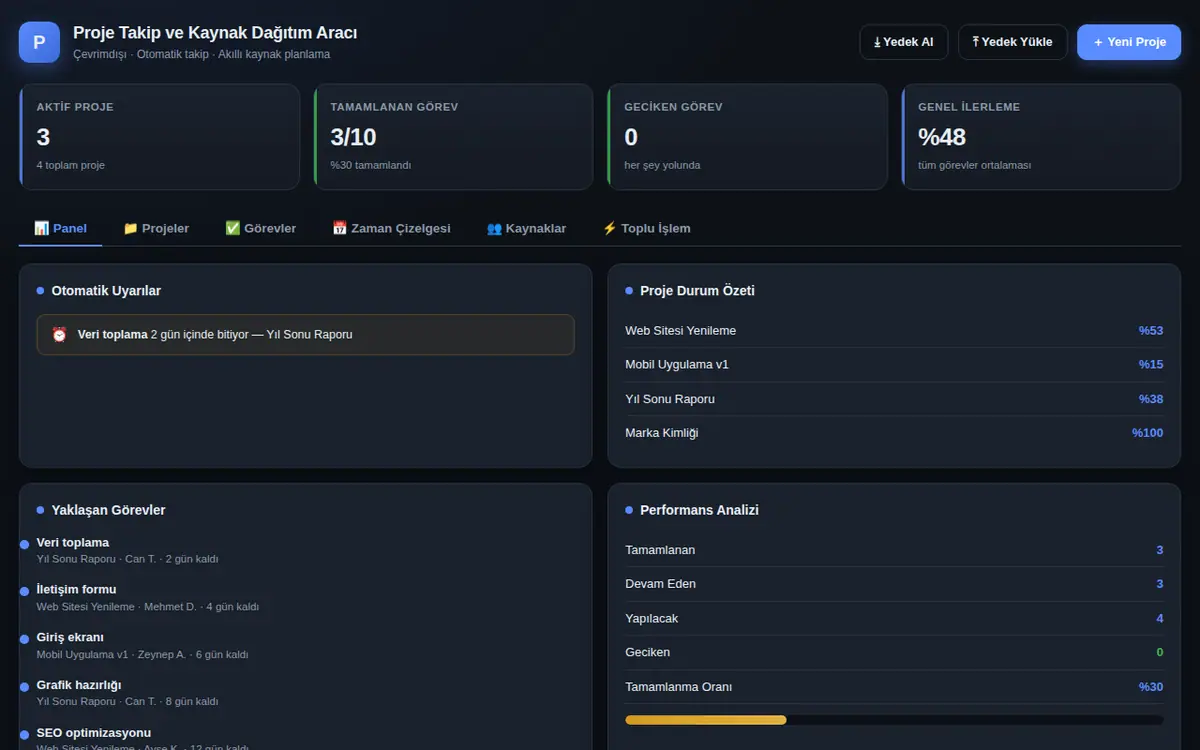Click the checkmark icon on Görevler tab

(x=232, y=228)
